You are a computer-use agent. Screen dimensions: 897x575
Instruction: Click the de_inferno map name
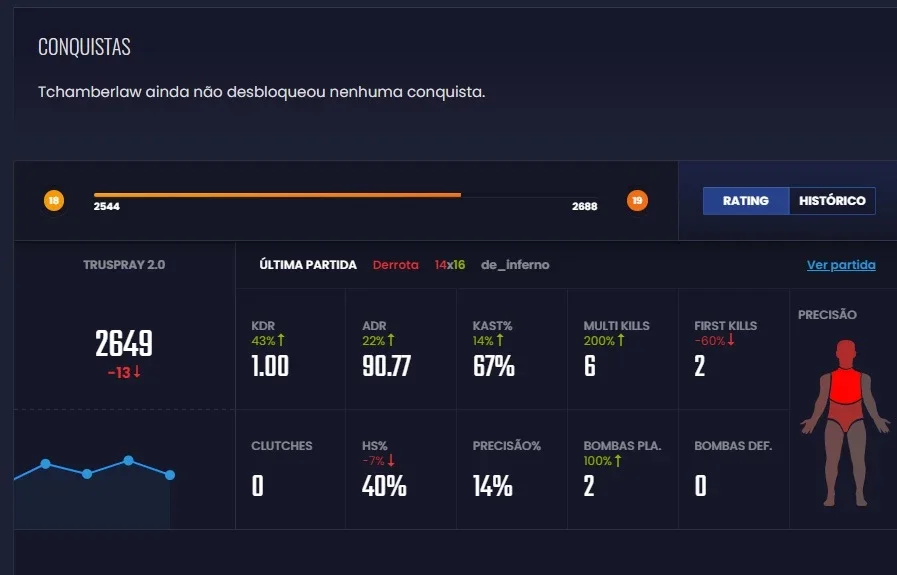[x=515, y=265]
